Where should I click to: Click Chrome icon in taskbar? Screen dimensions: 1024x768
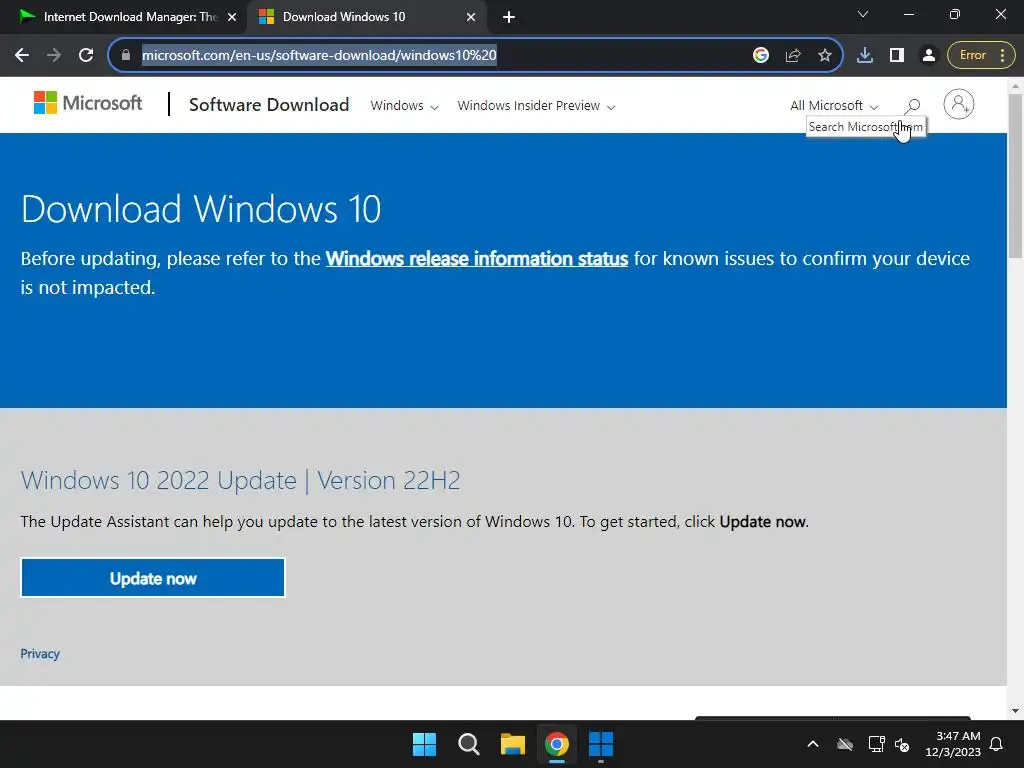tap(556, 744)
